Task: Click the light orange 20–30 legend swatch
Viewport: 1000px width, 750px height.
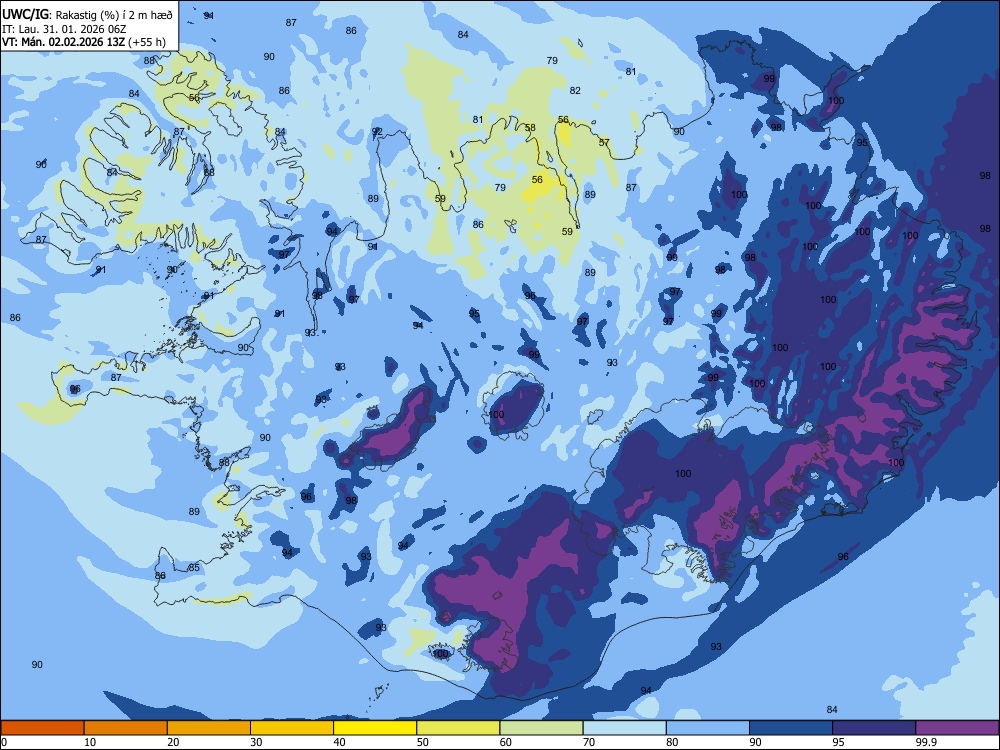Action: pyautogui.click(x=209, y=728)
